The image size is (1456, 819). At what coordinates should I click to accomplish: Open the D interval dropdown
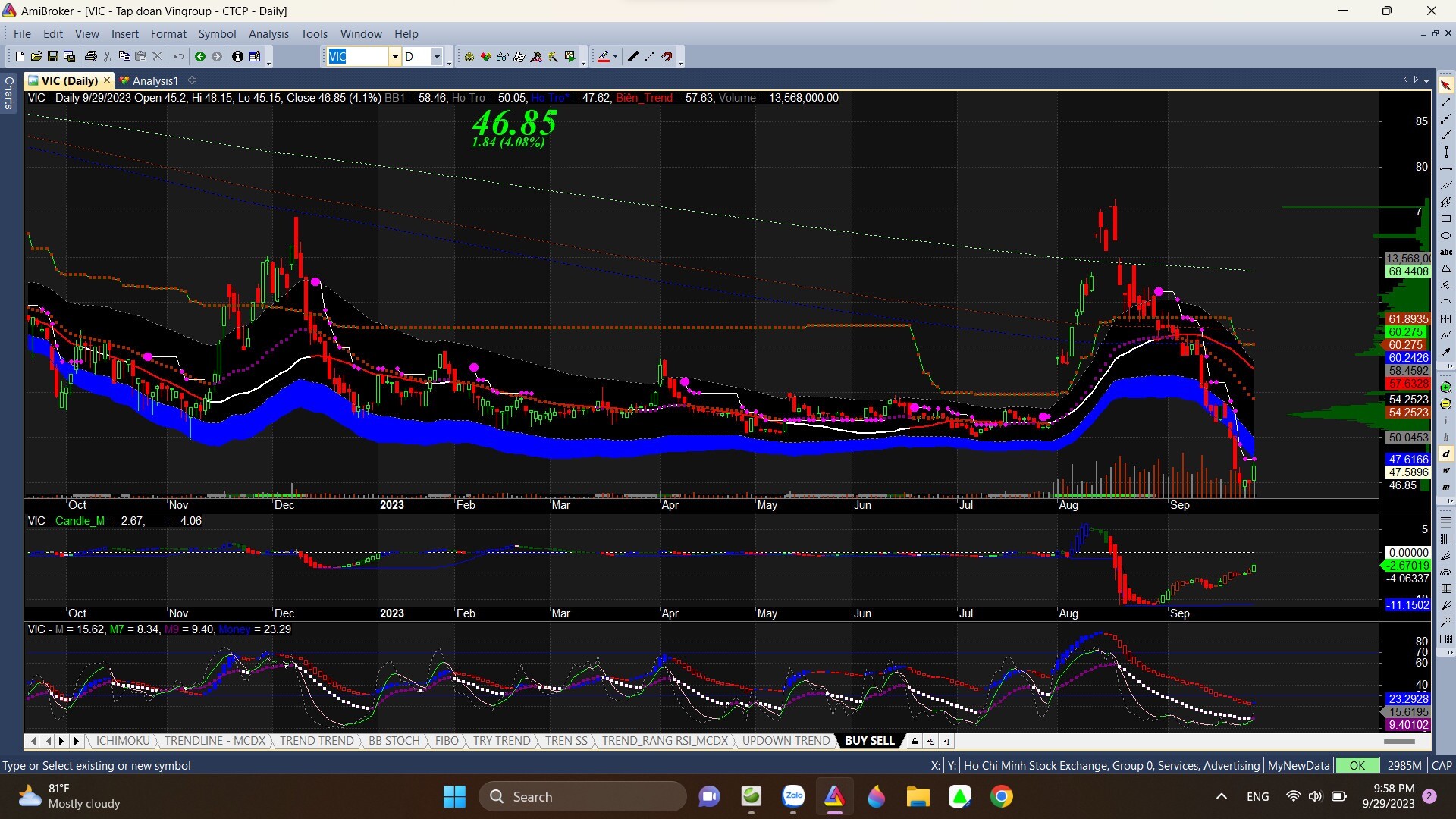coord(437,56)
